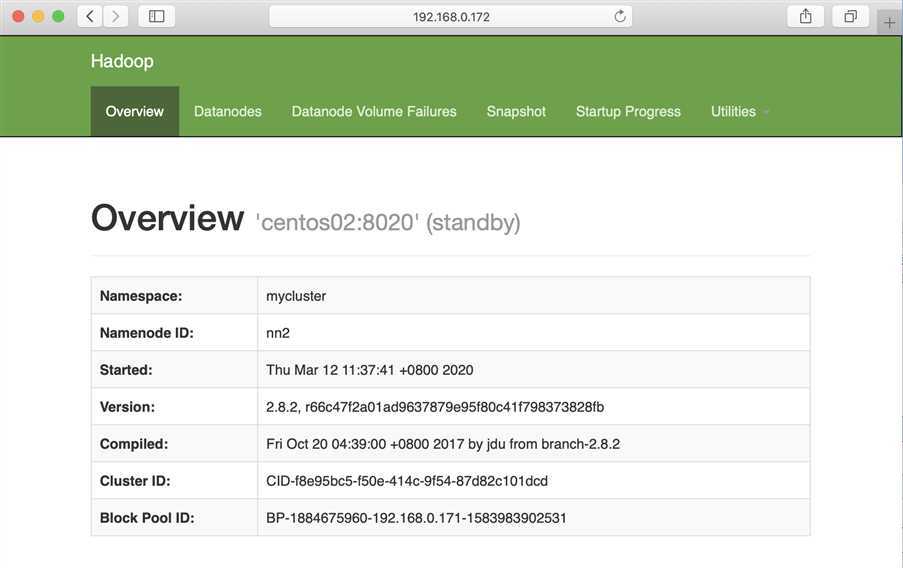
Task: Click the Safari back navigation arrow
Action: coord(90,16)
